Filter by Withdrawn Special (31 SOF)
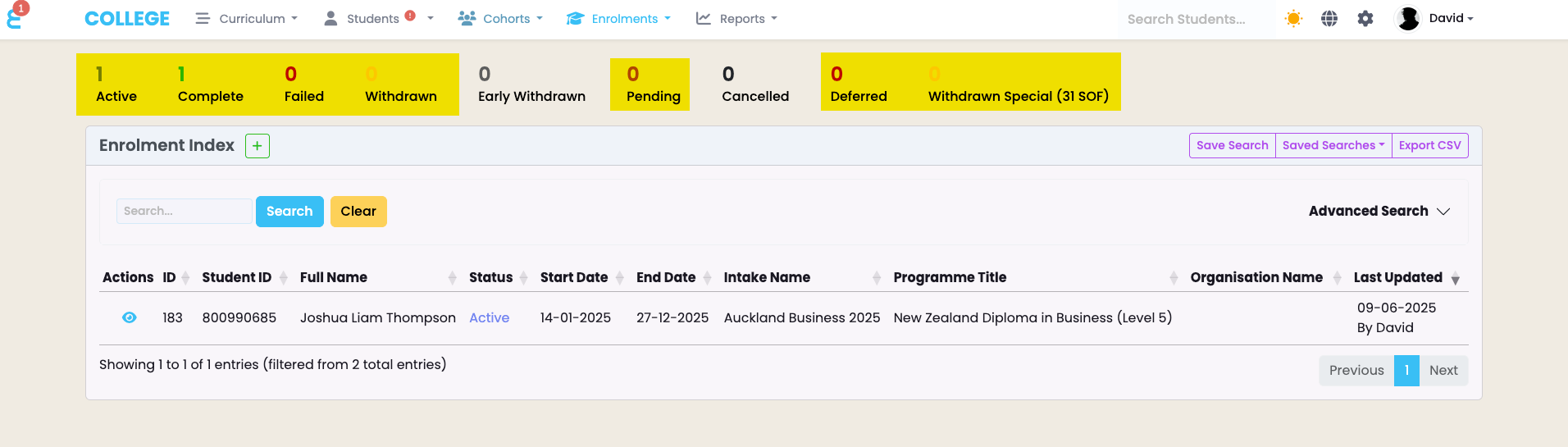1568x447 pixels. tap(1018, 84)
